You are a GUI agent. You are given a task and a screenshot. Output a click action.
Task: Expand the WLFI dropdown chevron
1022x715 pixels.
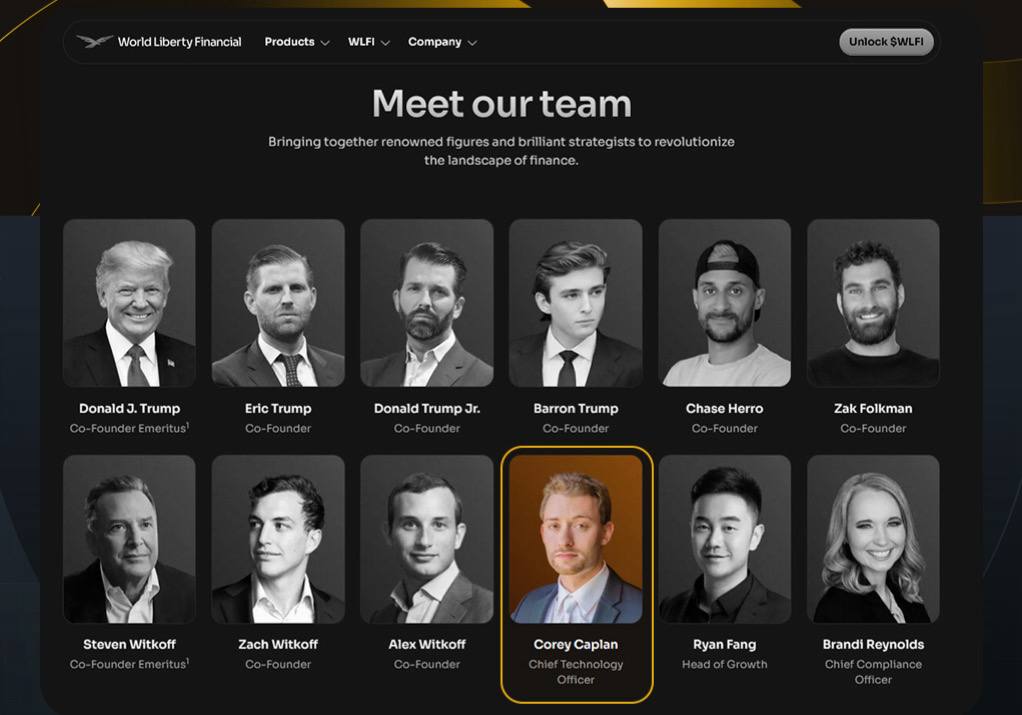click(385, 43)
